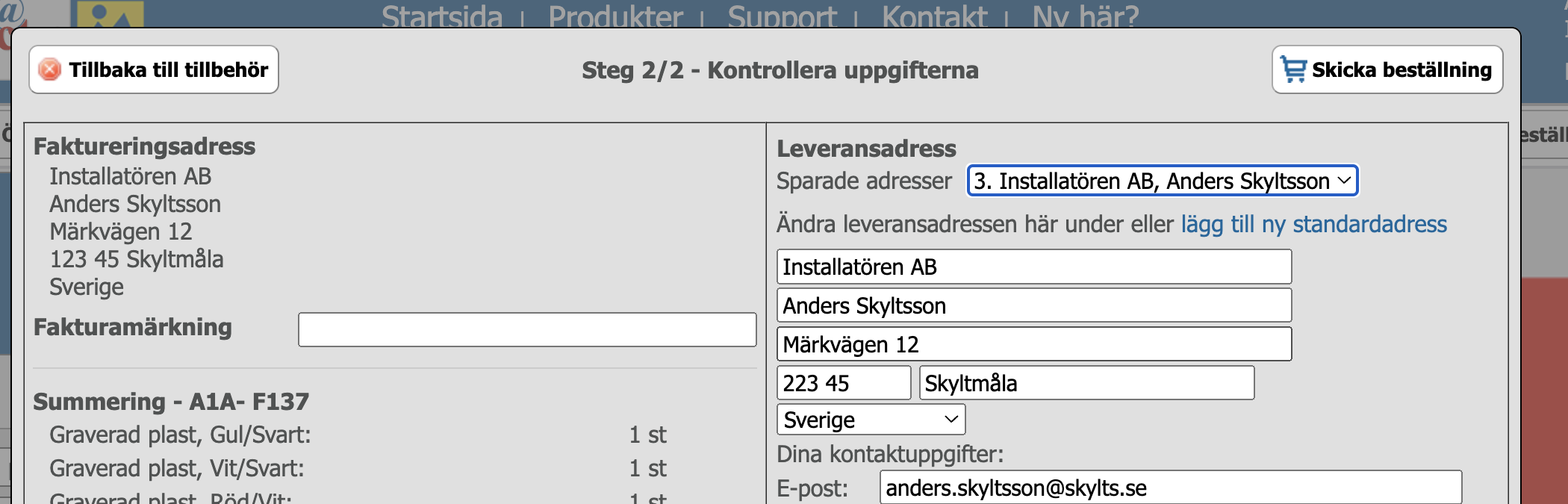Follow lägg till ny standardadress link
The image size is (1568, 504).
coord(1313,224)
